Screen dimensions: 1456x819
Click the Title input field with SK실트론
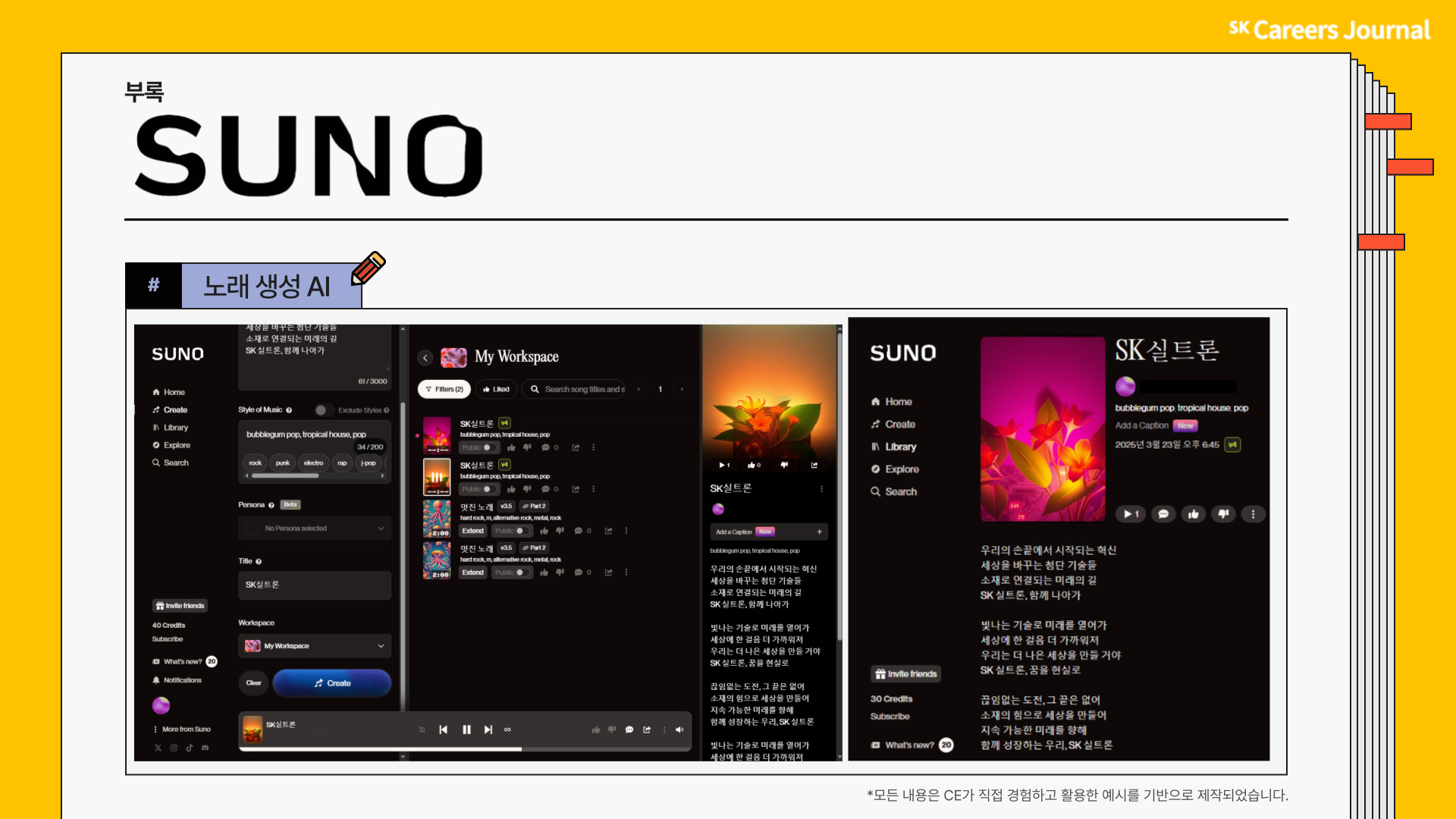pos(315,585)
